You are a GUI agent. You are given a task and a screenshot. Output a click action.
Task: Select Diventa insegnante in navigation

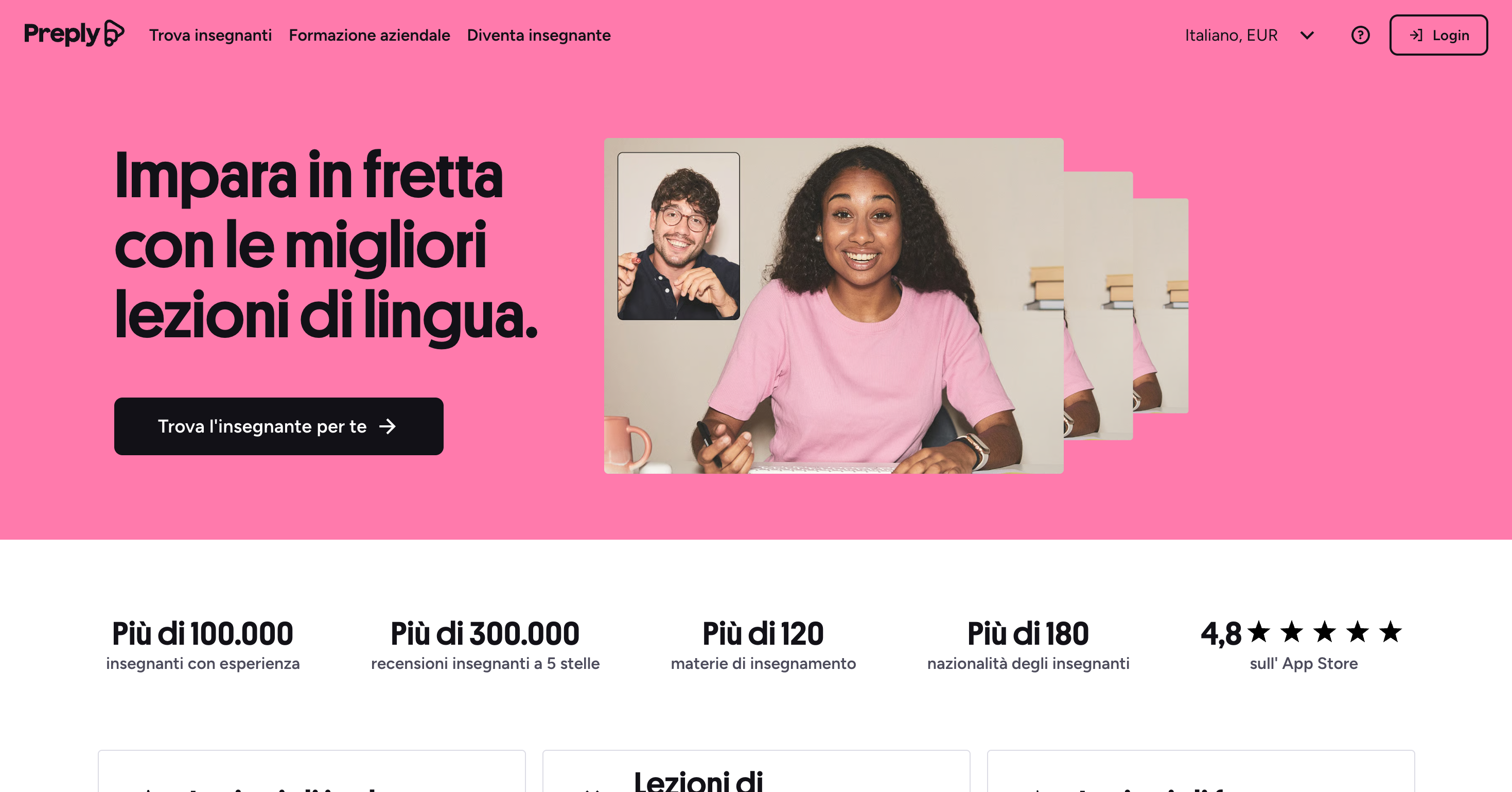539,35
